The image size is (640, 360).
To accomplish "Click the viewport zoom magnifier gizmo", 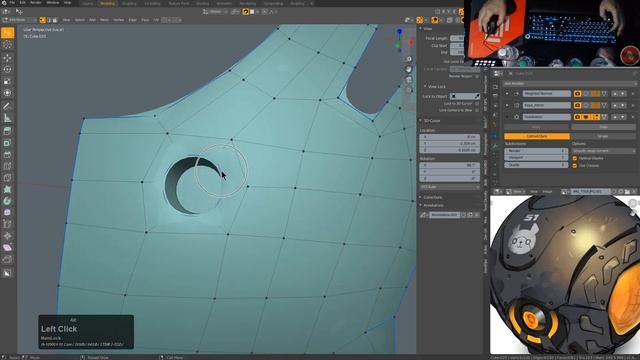I will tap(409, 59).
